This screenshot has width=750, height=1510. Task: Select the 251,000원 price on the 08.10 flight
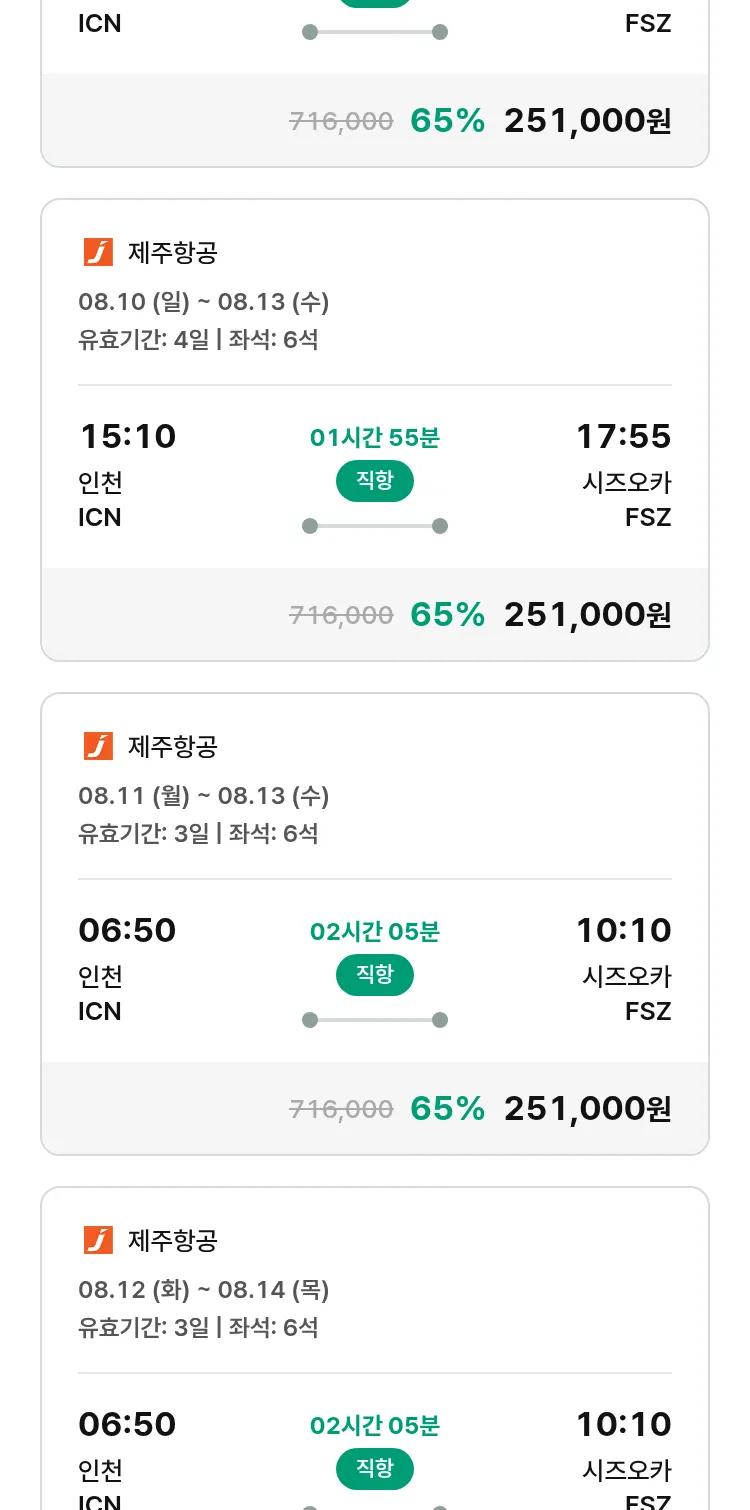point(587,614)
